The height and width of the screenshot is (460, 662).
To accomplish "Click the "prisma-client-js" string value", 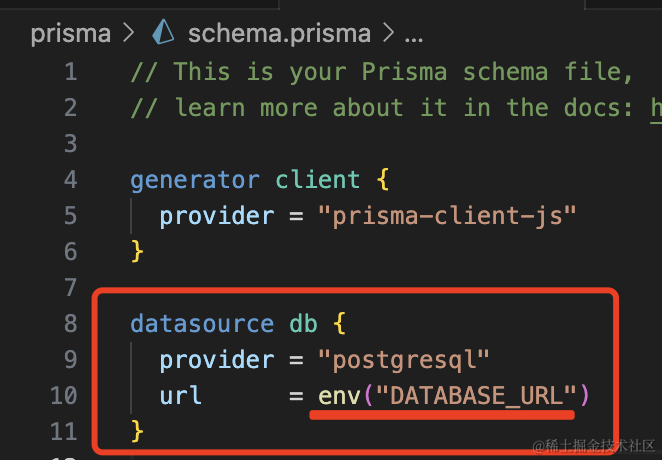I will click(448, 216).
